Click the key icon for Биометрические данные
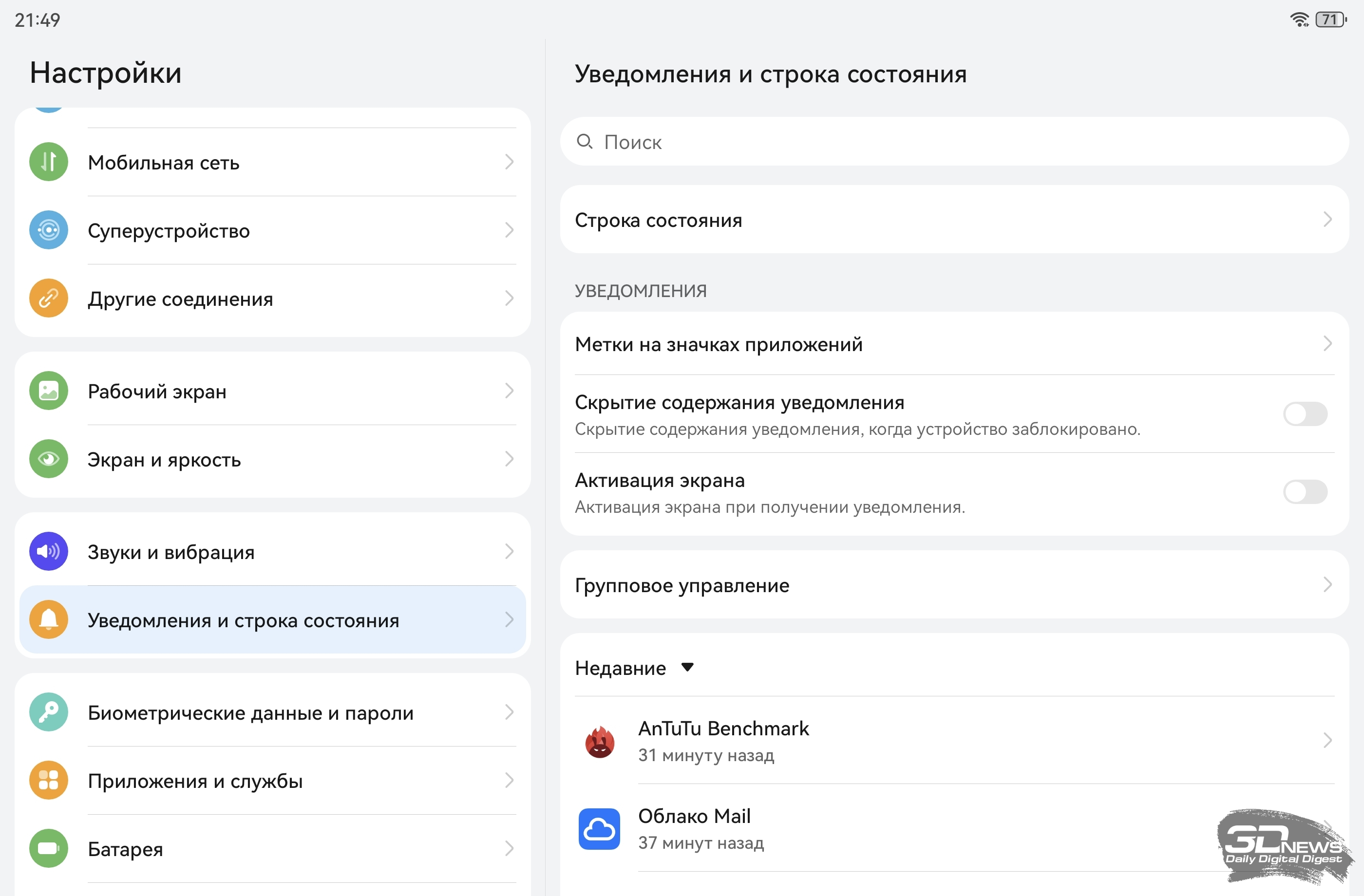The height and width of the screenshot is (896, 1364). click(x=49, y=712)
